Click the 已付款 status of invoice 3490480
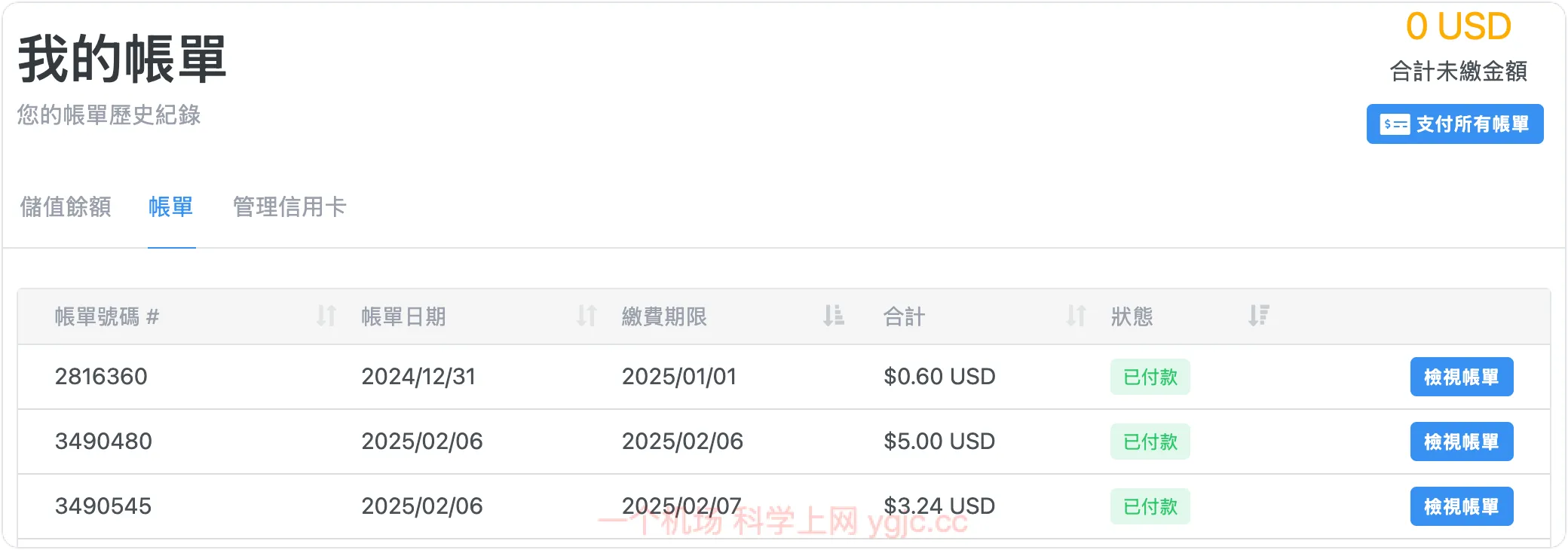 pos(1150,442)
